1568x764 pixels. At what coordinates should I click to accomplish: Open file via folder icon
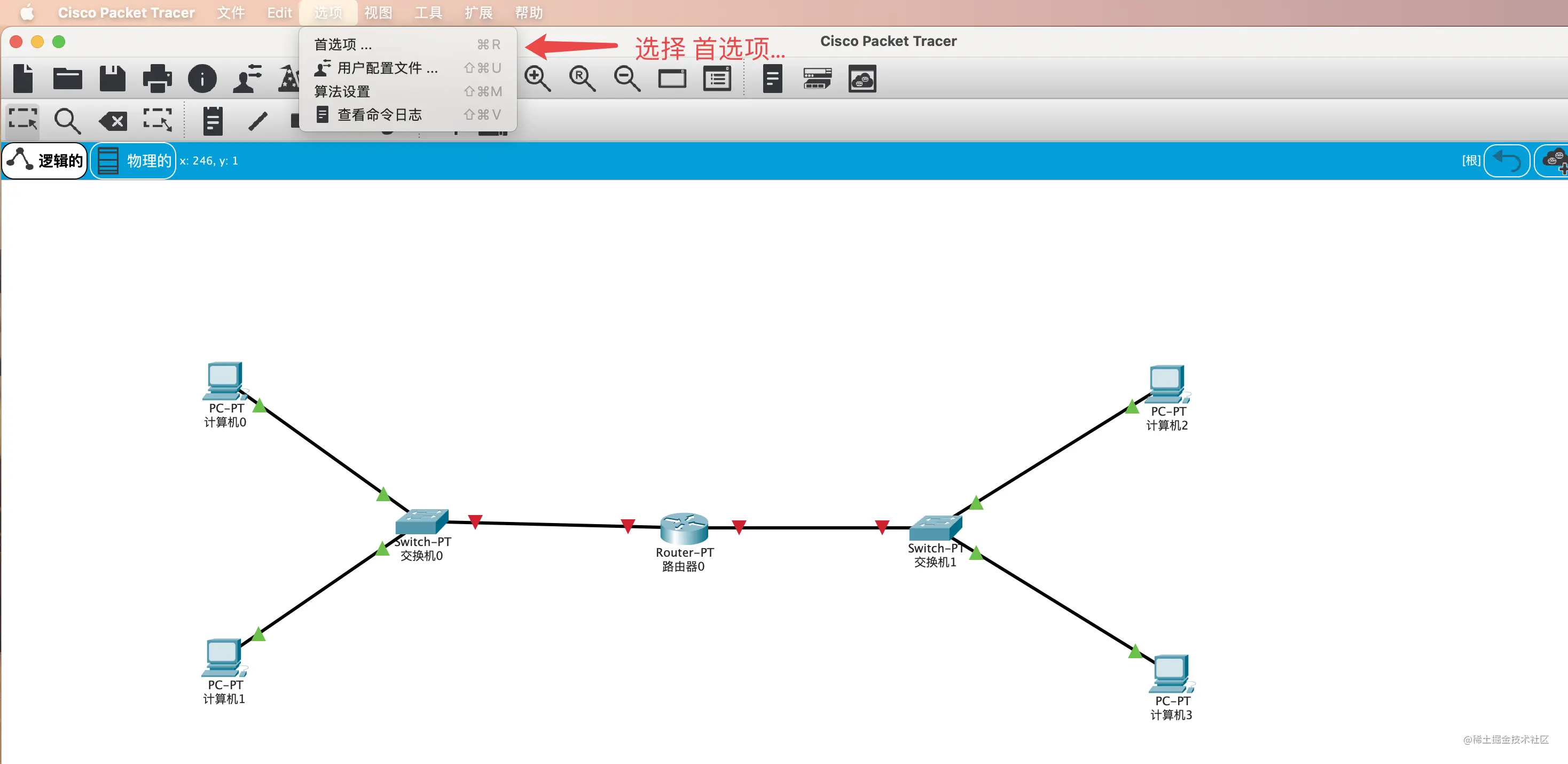[x=68, y=79]
